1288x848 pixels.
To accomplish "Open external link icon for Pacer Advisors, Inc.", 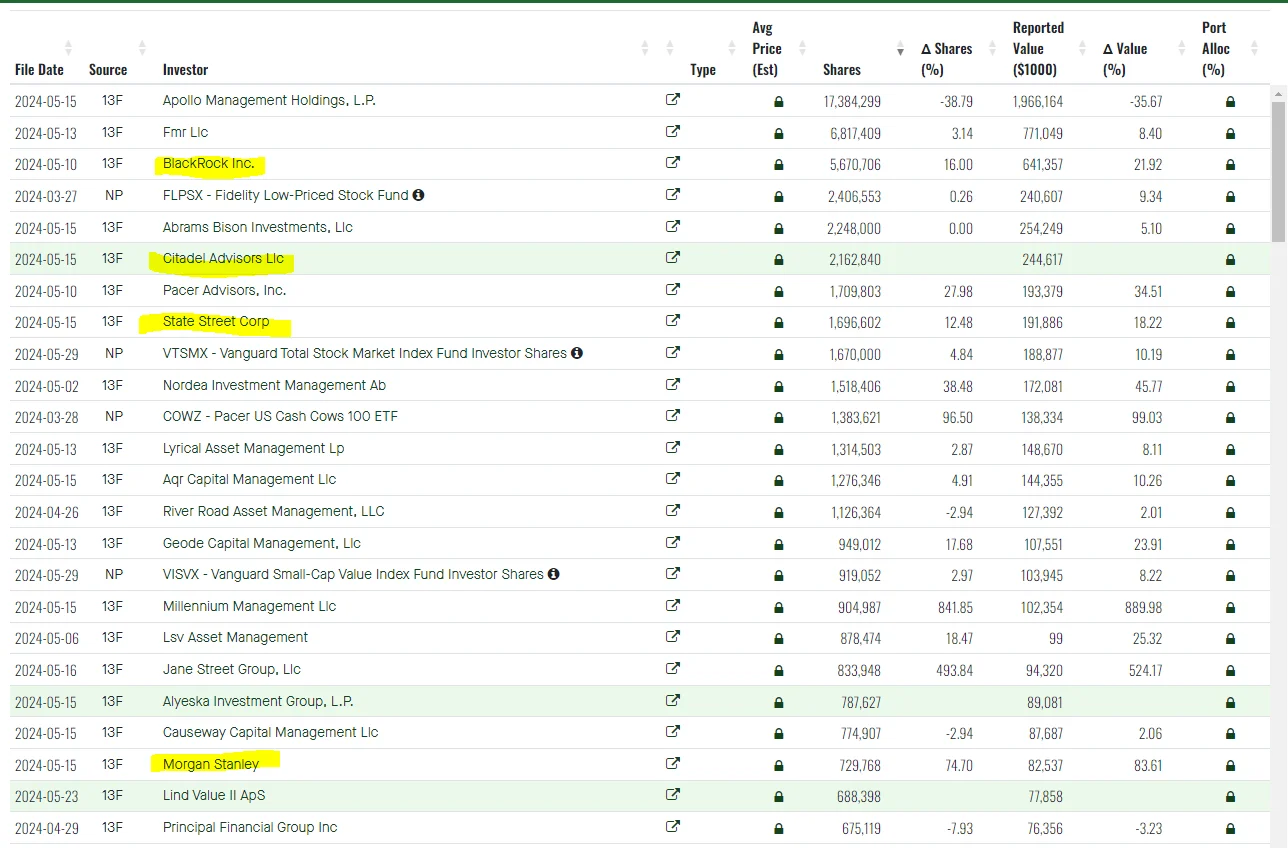I will point(673,290).
